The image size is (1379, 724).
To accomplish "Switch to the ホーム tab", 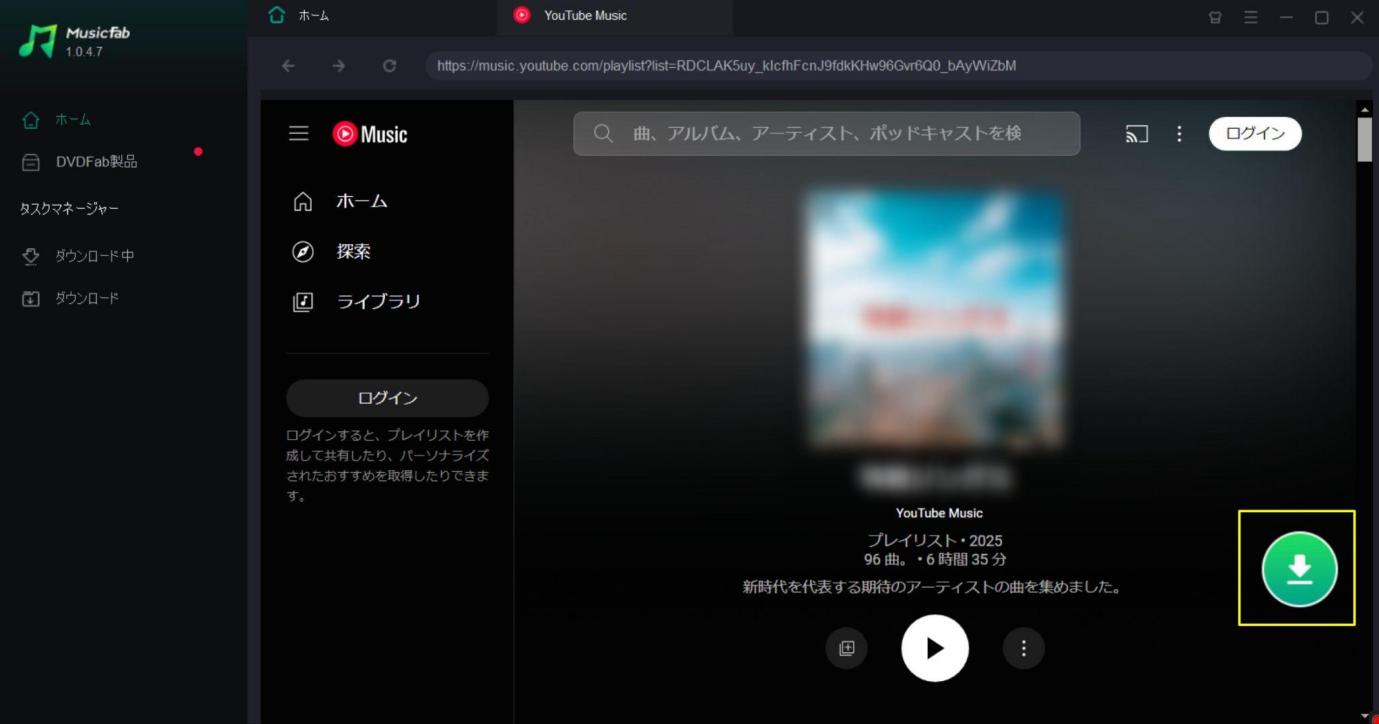I will tap(300, 16).
